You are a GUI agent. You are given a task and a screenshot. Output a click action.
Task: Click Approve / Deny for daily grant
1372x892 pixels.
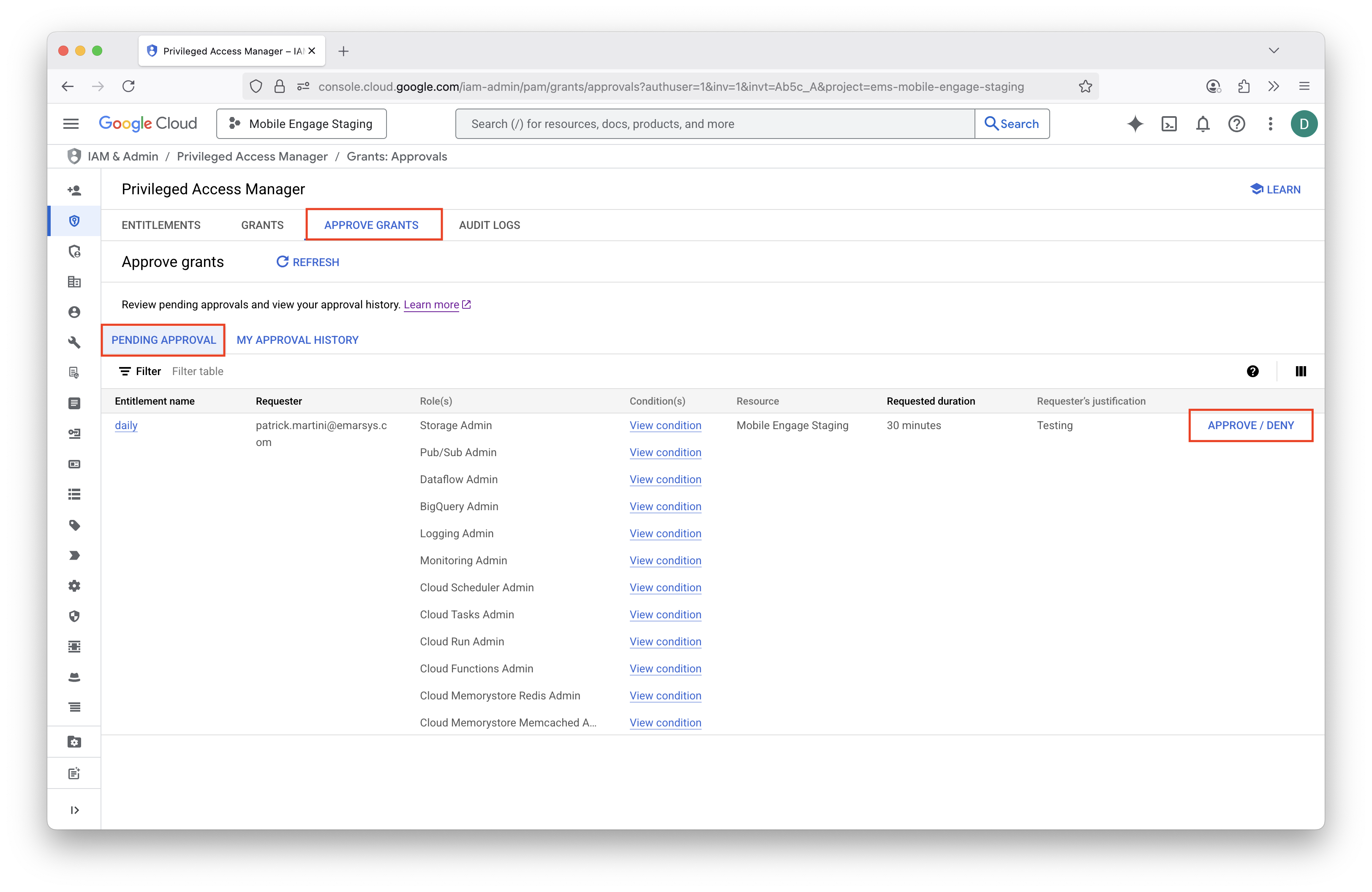click(1250, 425)
